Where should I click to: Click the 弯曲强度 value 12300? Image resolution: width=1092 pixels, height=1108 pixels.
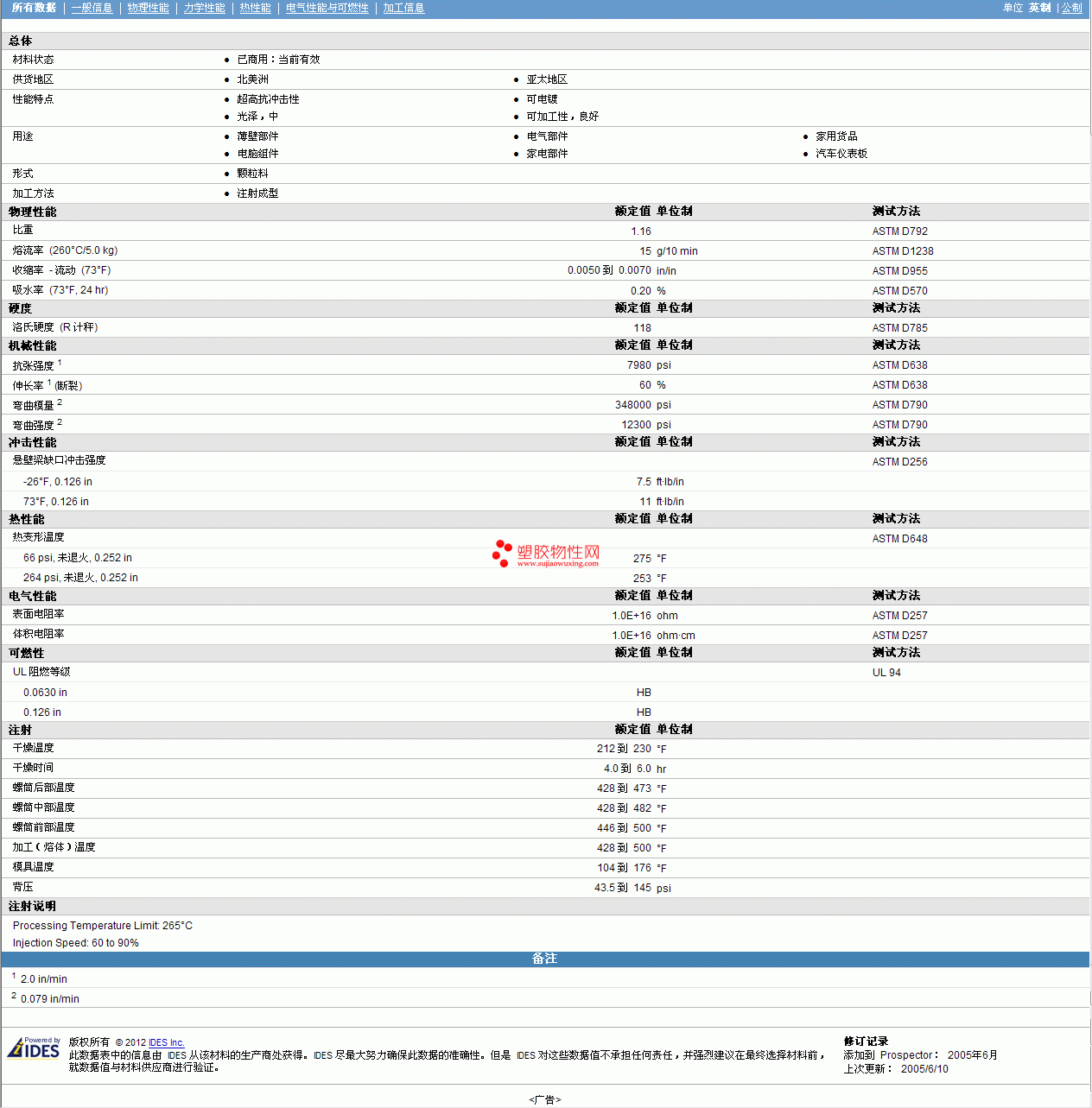pyautogui.click(x=637, y=425)
